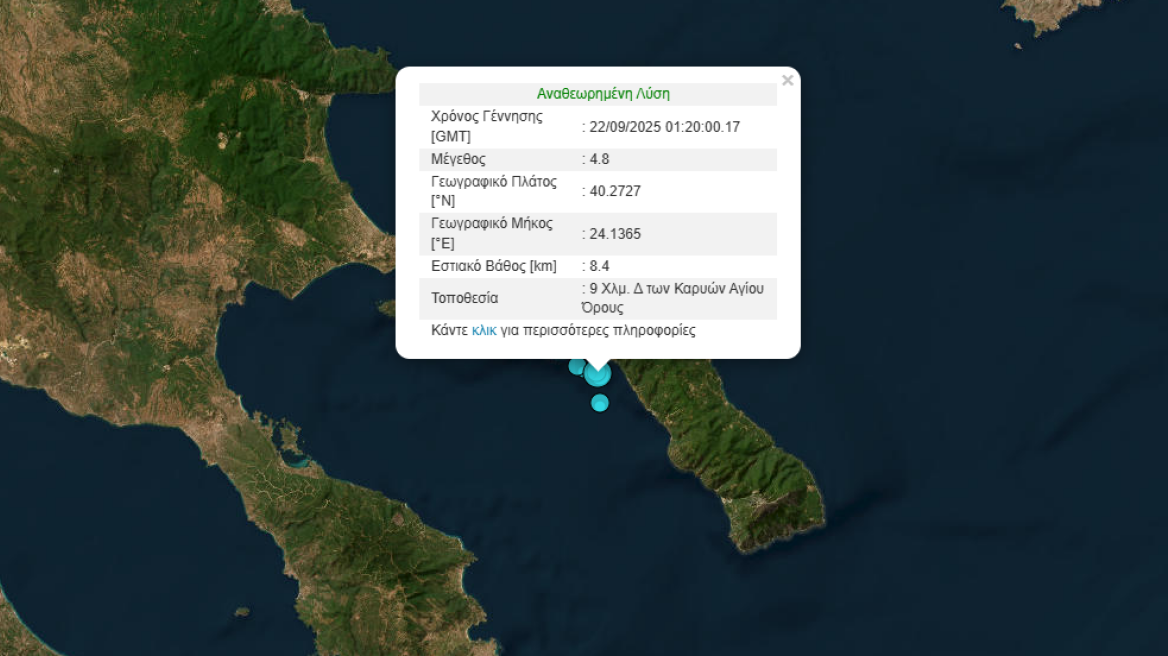Select the lone earthquake marker south of the cluster
This screenshot has width=1168, height=656.
600,403
